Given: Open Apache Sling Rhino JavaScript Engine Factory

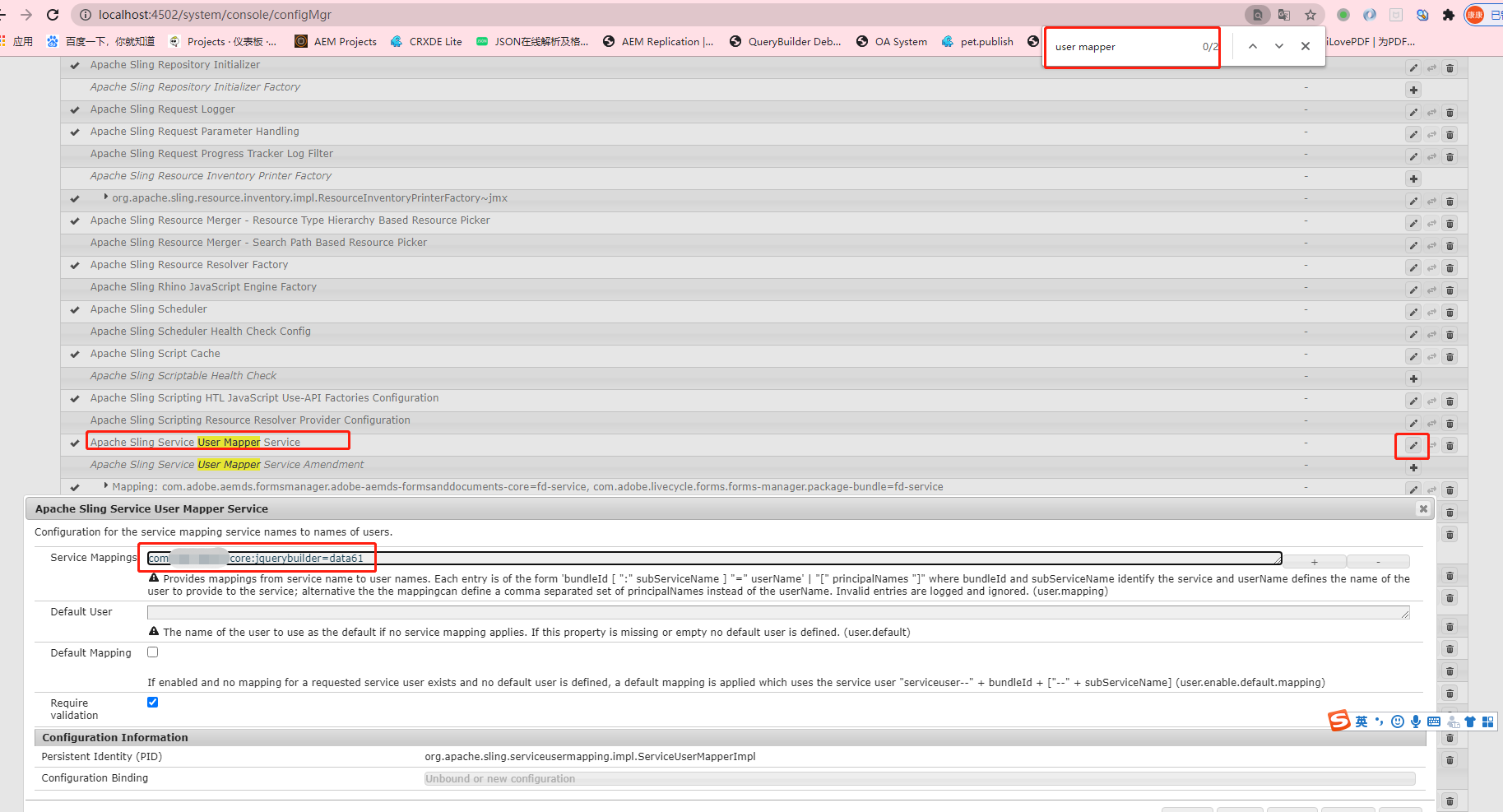Looking at the screenshot, I should [203, 287].
